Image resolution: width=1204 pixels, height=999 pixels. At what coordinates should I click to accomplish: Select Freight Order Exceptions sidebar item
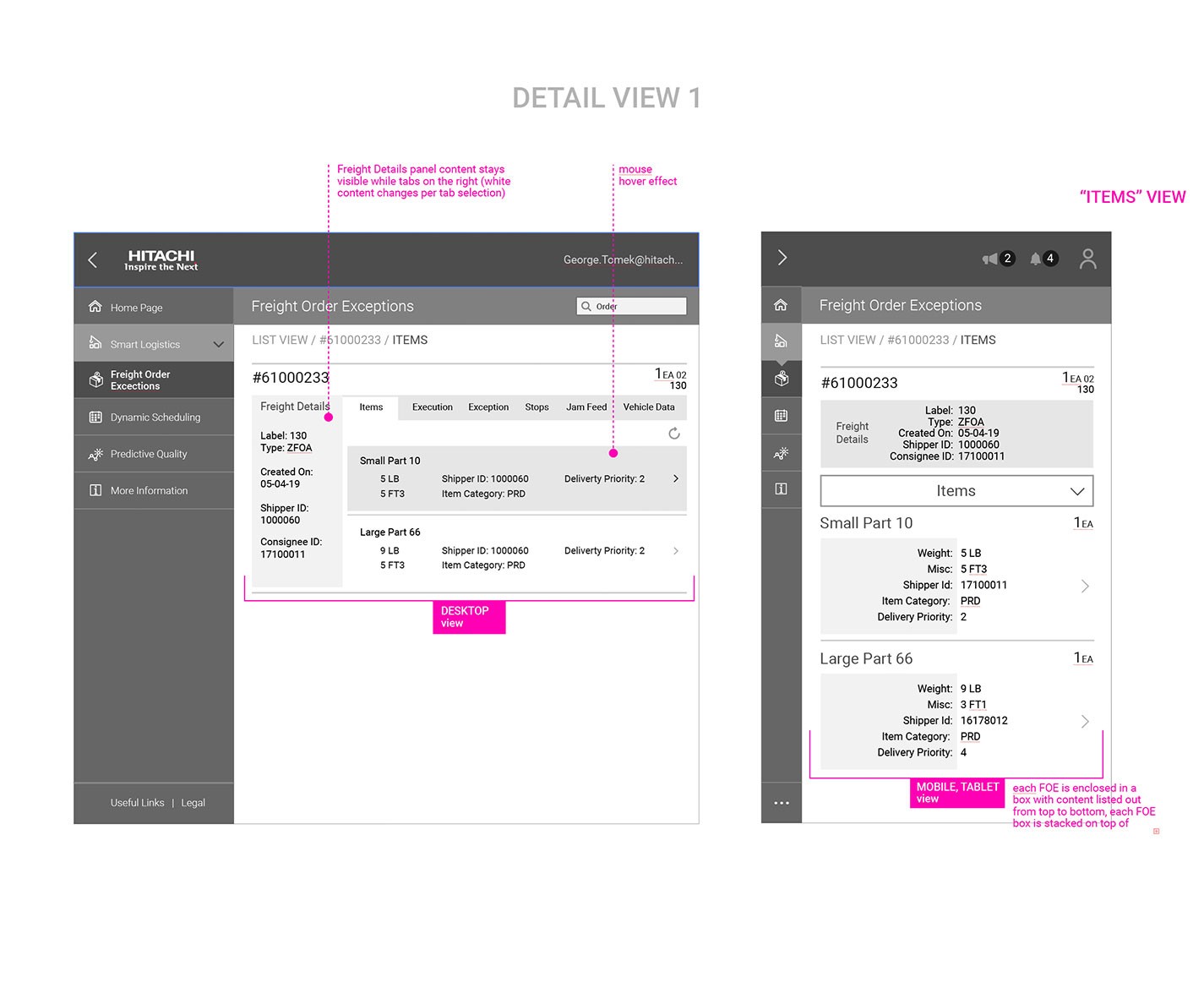[154, 380]
